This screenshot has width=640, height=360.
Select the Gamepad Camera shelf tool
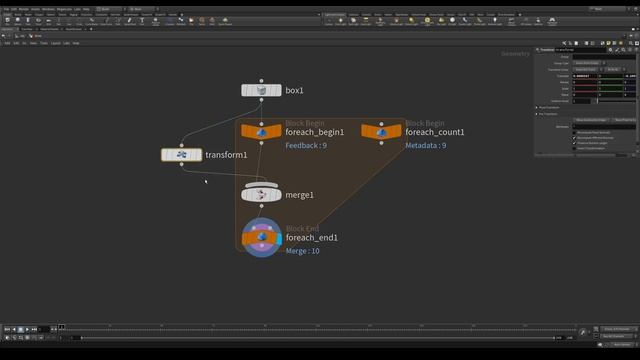point(552,21)
